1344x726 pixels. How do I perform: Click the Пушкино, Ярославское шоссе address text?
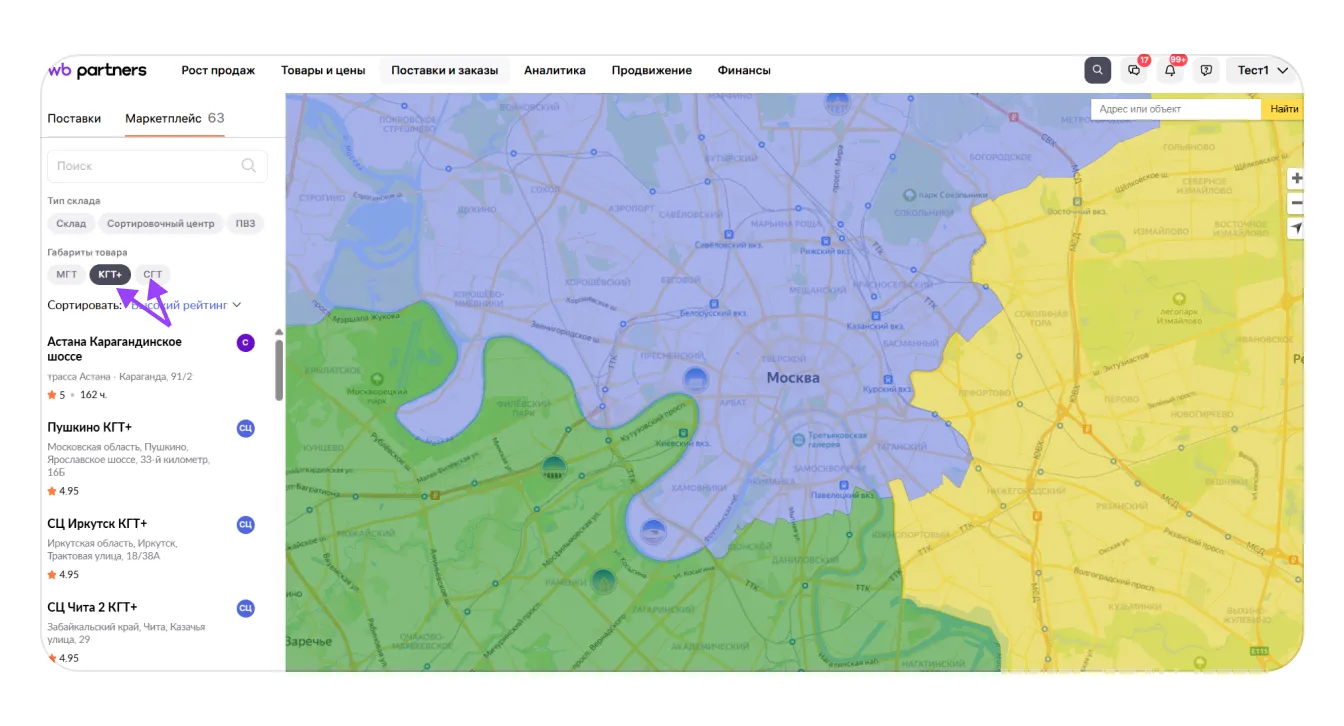pyautogui.click(x=129, y=460)
